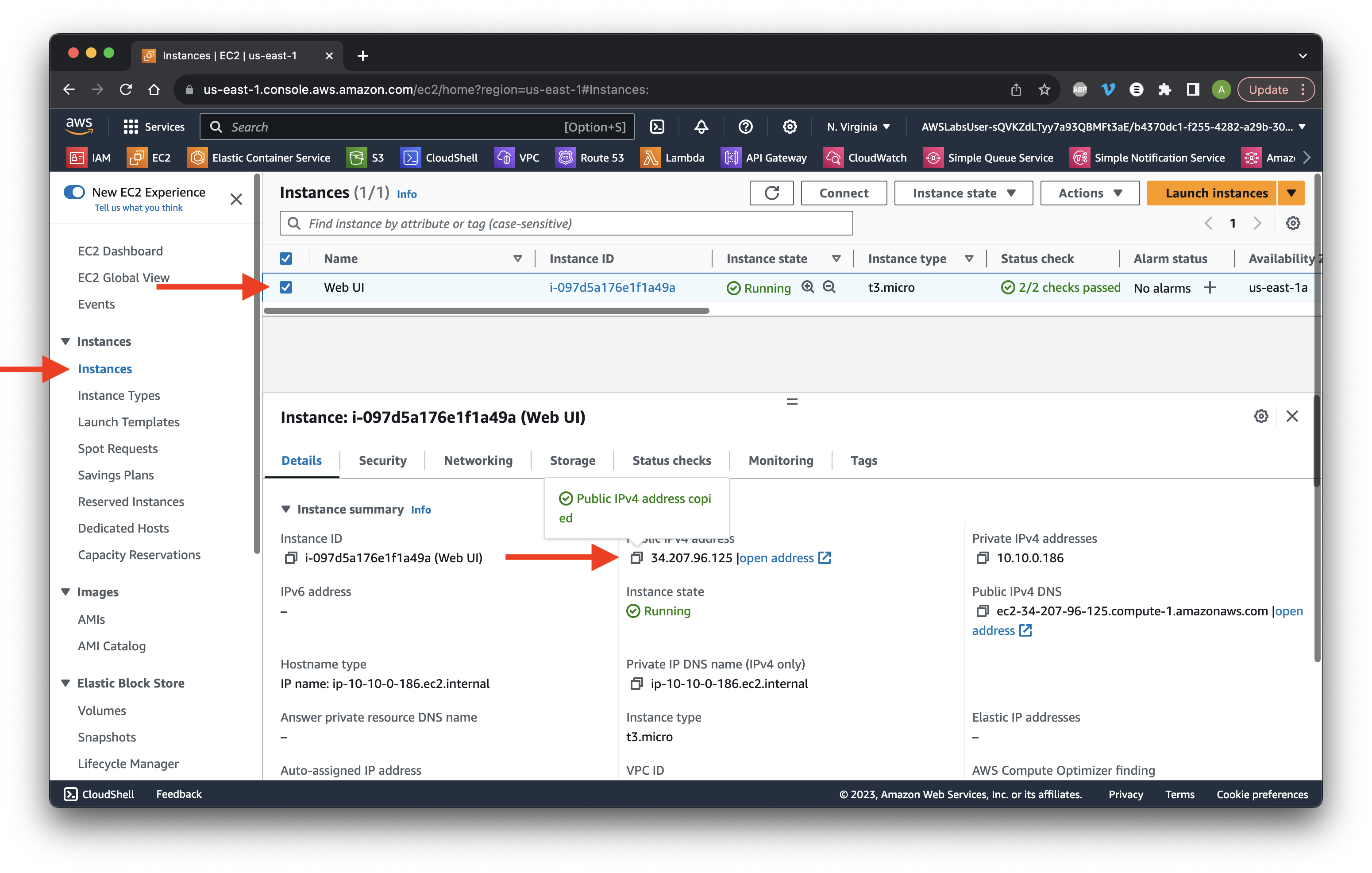Copy the Public IPv4 DNS name
Viewport: 1372px width, 873px height.
(x=982, y=611)
